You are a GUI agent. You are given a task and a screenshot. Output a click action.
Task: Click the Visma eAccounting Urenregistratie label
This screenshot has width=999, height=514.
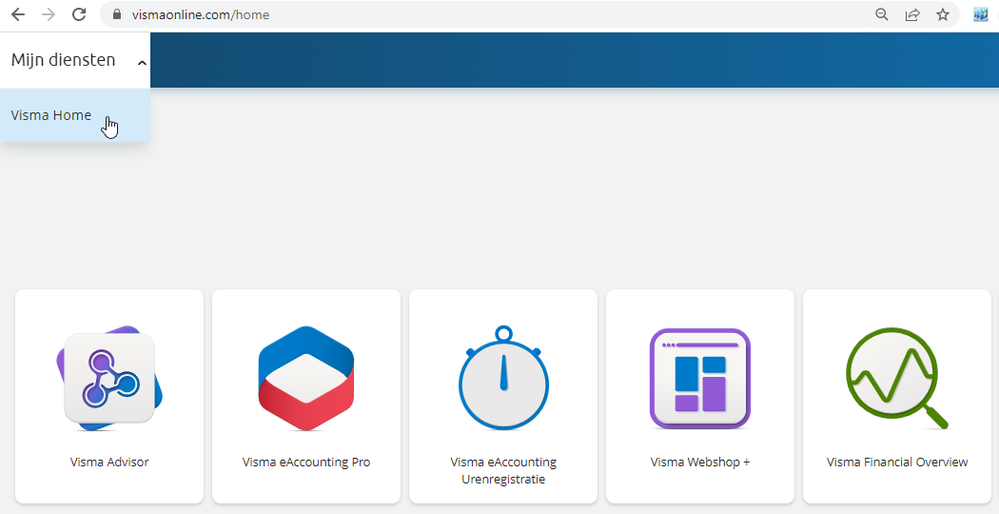503,471
